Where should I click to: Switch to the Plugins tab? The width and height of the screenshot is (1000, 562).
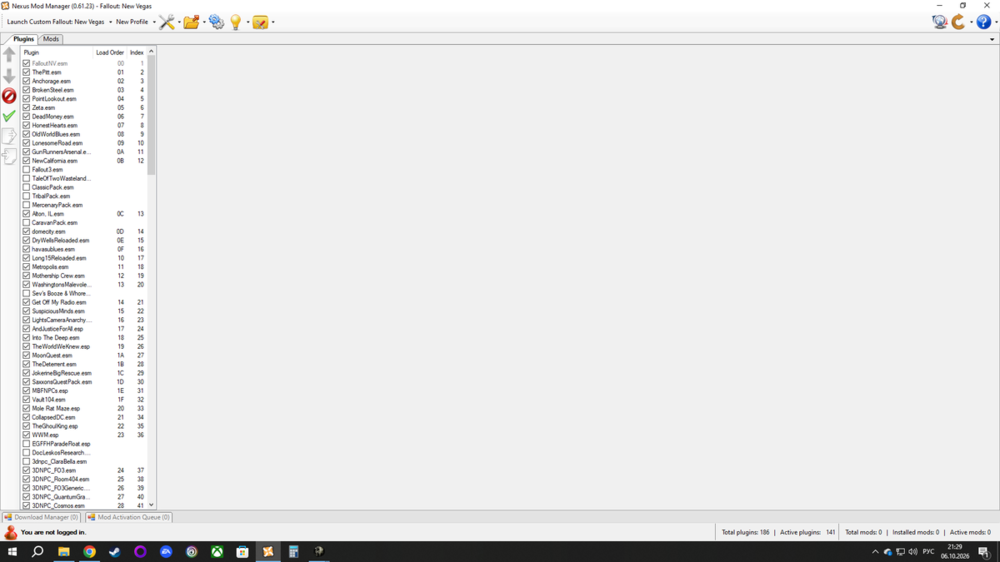click(24, 39)
